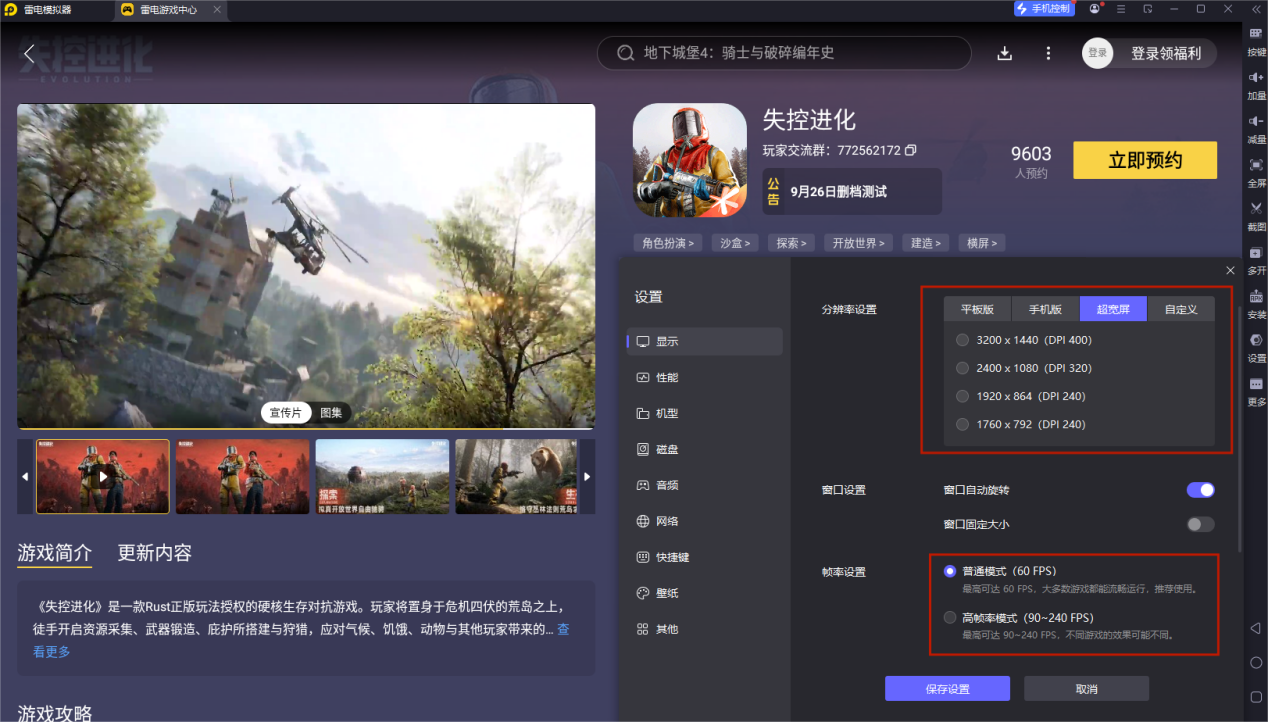This screenshot has height=722, width=1268.
Task: Click the search field 地下城堡4
Action: tap(784, 53)
